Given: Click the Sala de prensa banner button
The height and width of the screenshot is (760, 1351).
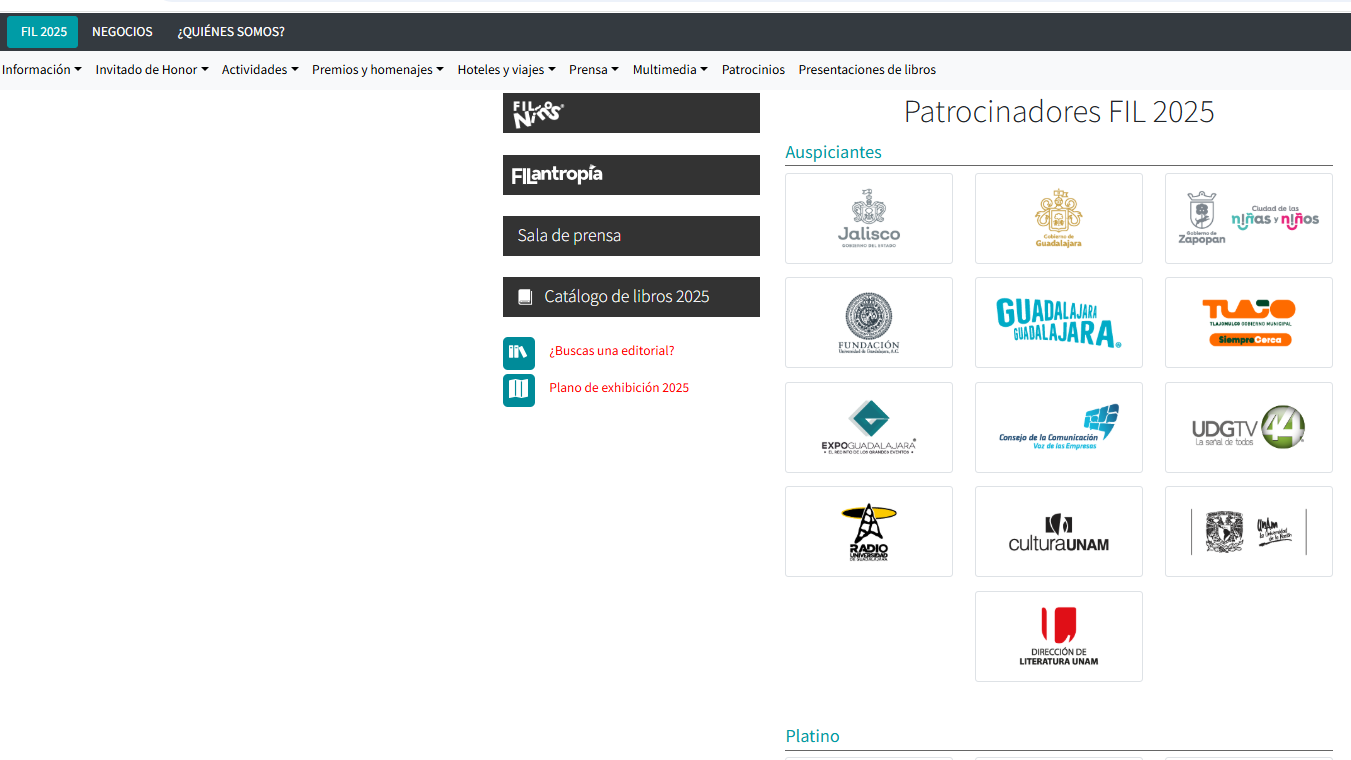Looking at the screenshot, I should click(x=631, y=236).
